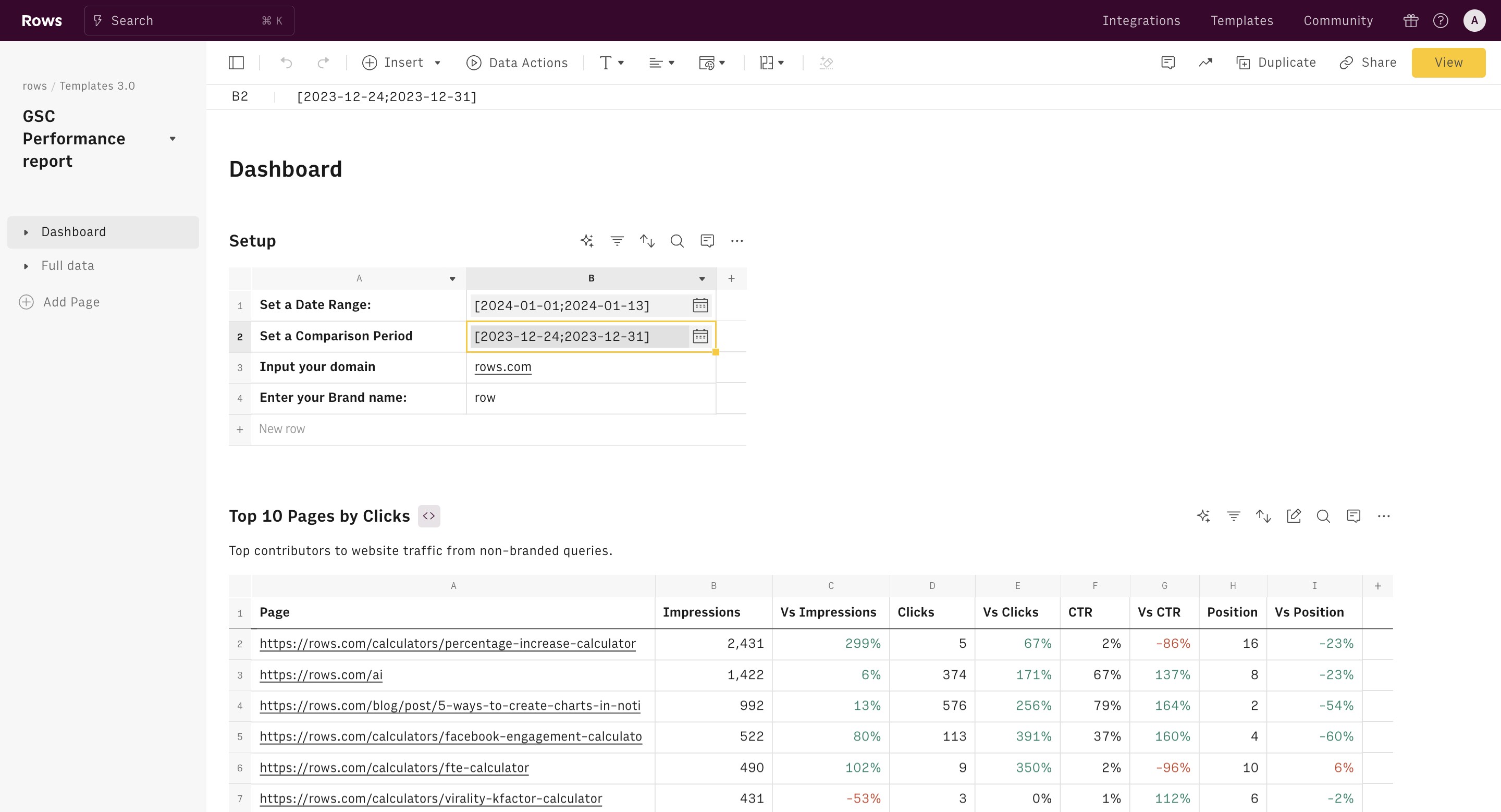This screenshot has height=812, width=1501.
Task: Open column B header dropdown arrow
Action: (x=702, y=278)
